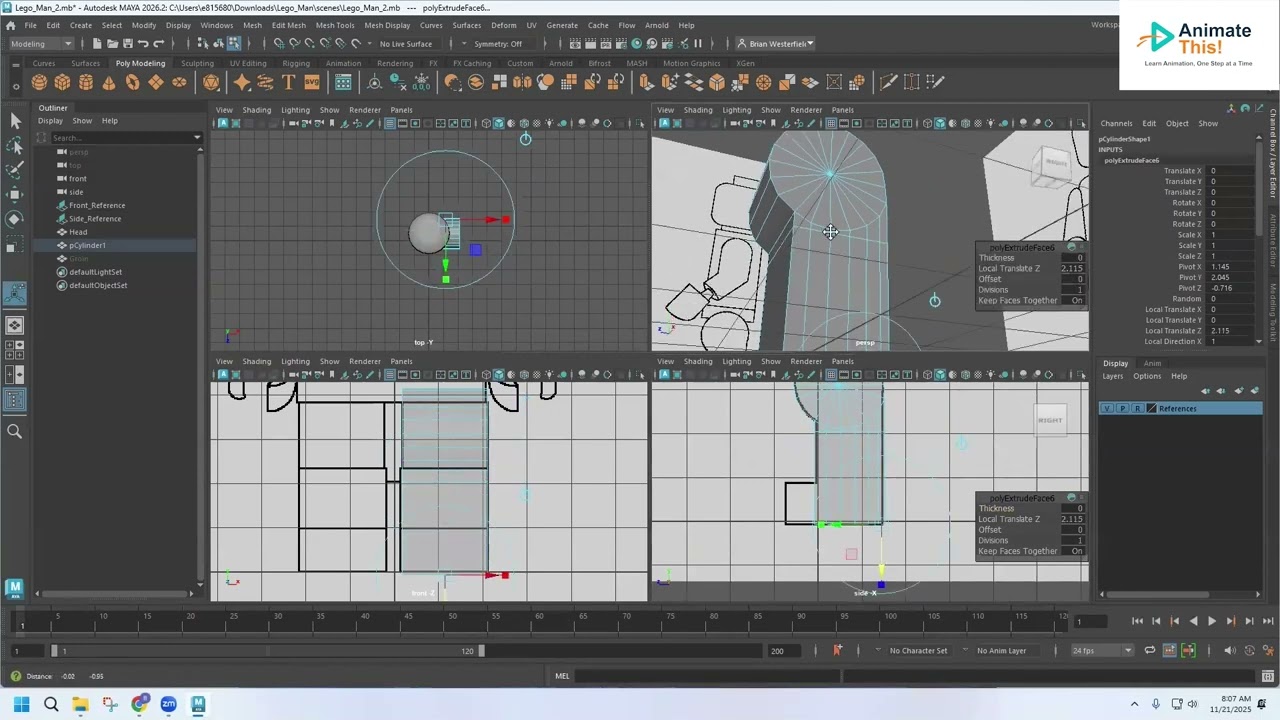This screenshot has width=1280, height=720.
Task: Select the Multi-Cut knife tool on the shelf
Action: click(x=886, y=82)
